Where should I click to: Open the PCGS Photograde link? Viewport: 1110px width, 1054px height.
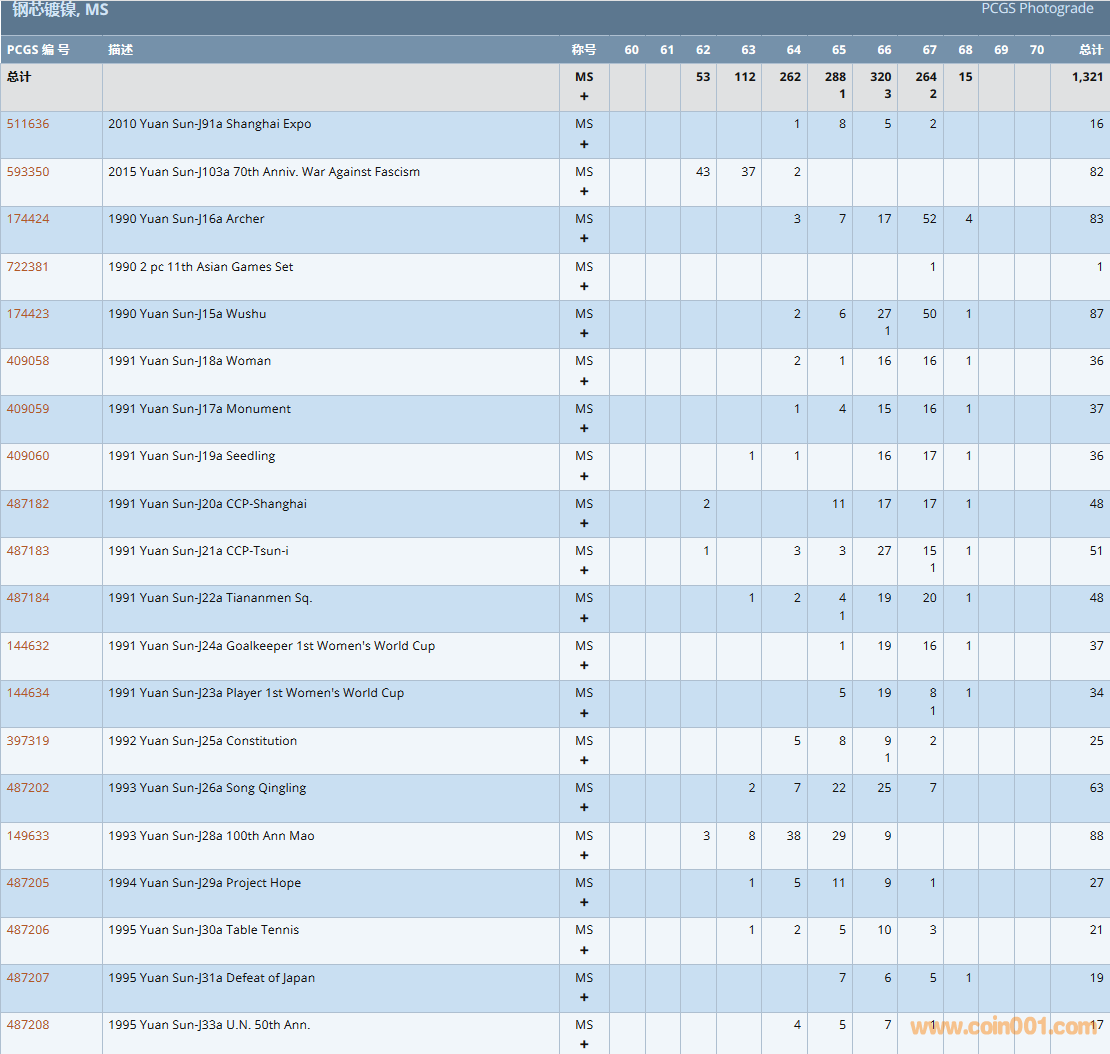(1036, 9)
